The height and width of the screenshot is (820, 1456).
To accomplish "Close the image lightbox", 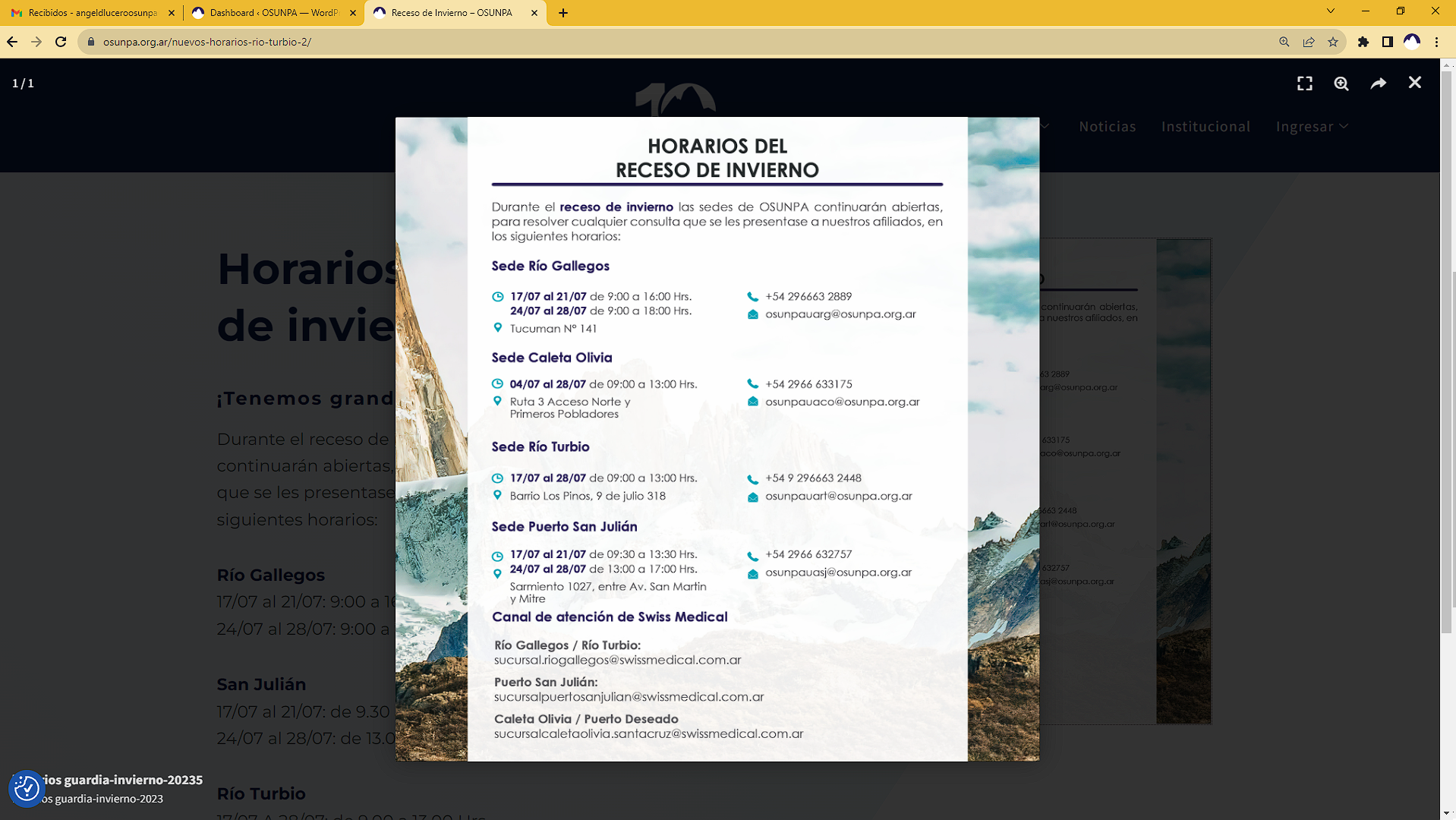I will tap(1415, 83).
